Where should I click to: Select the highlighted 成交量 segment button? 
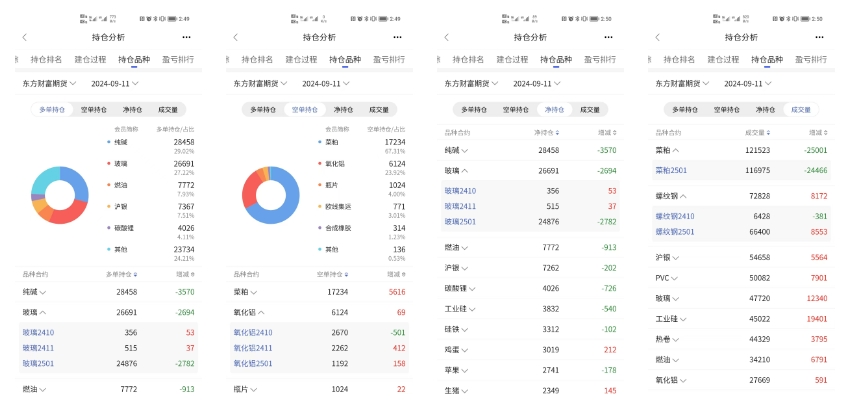click(x=801, y=110)
